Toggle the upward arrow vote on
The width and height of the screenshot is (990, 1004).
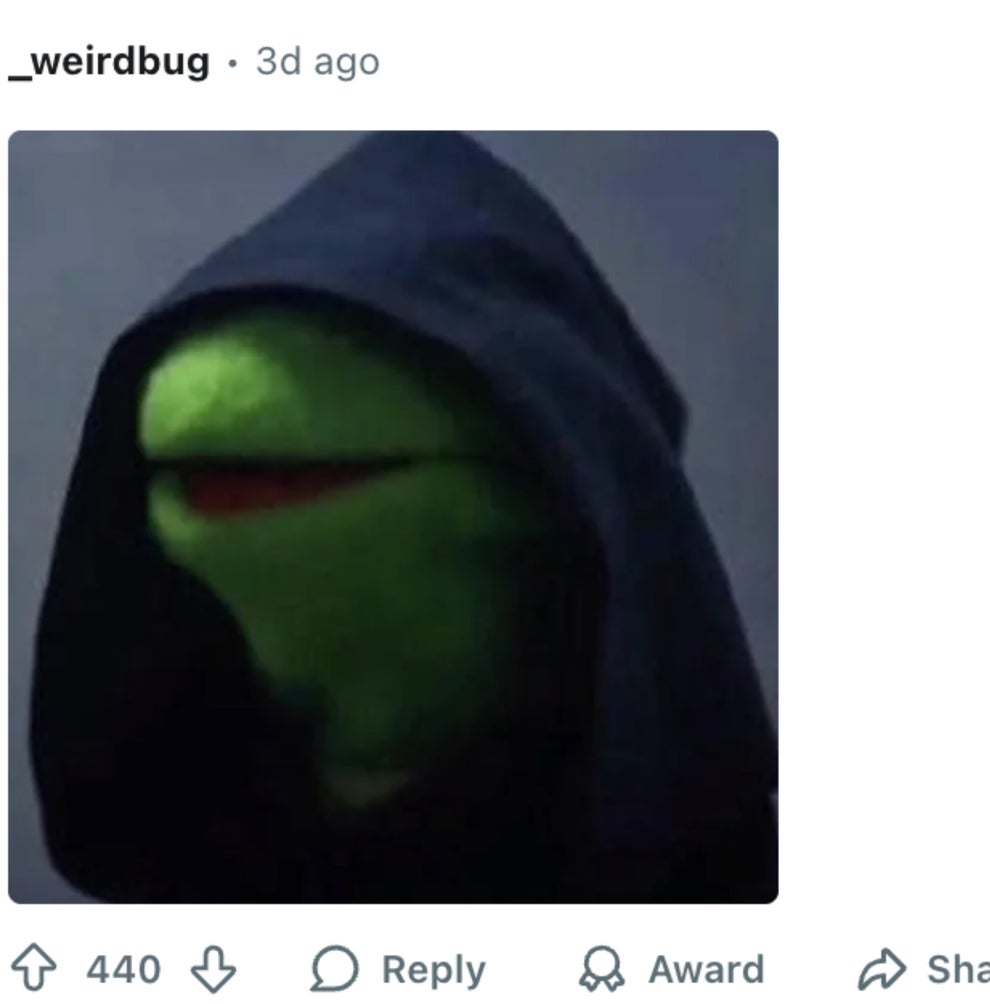coord(34,968)
